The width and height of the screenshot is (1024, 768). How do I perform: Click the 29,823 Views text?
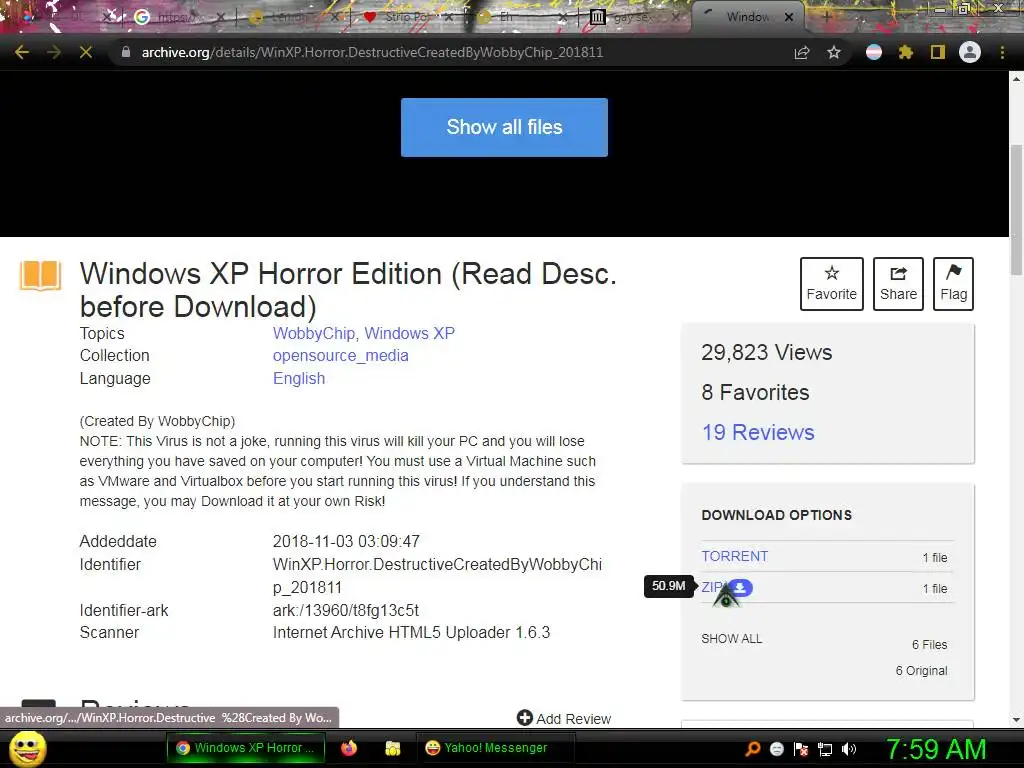(767, 353)
